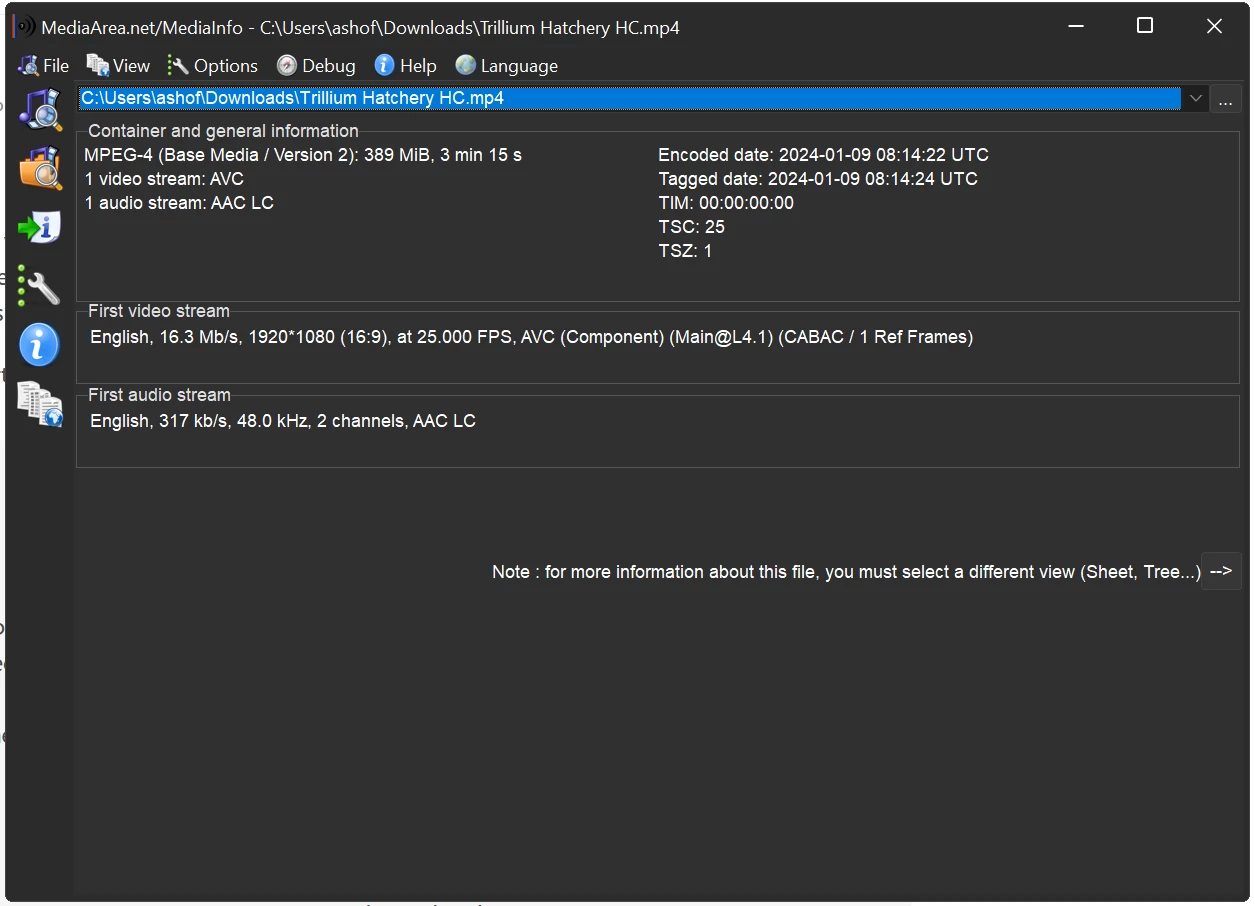The image size is (1255, 906).
Task: Click the website documents sidebar icon
Action: coord(40,404)
